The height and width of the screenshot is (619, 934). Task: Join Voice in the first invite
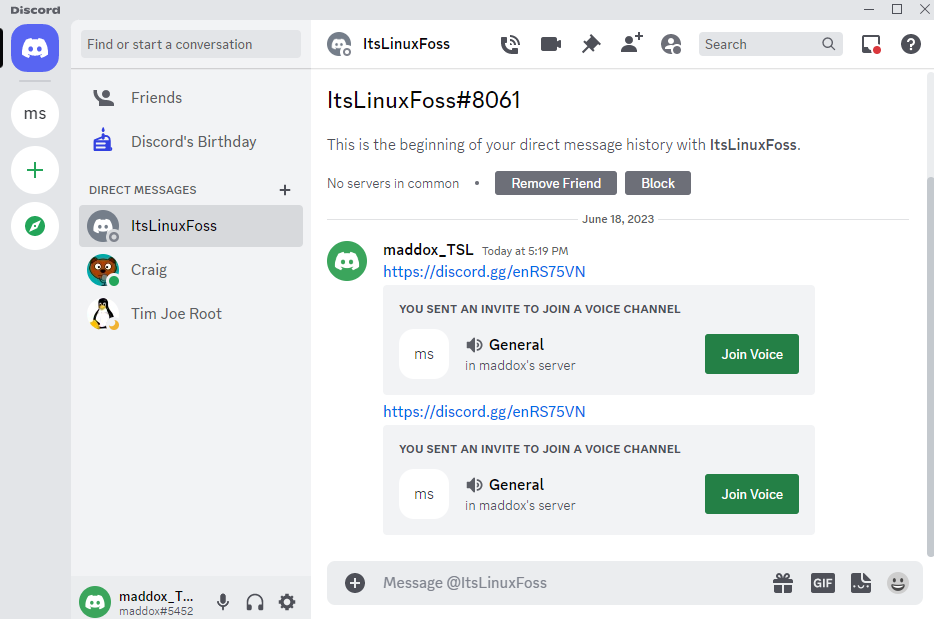752,354
